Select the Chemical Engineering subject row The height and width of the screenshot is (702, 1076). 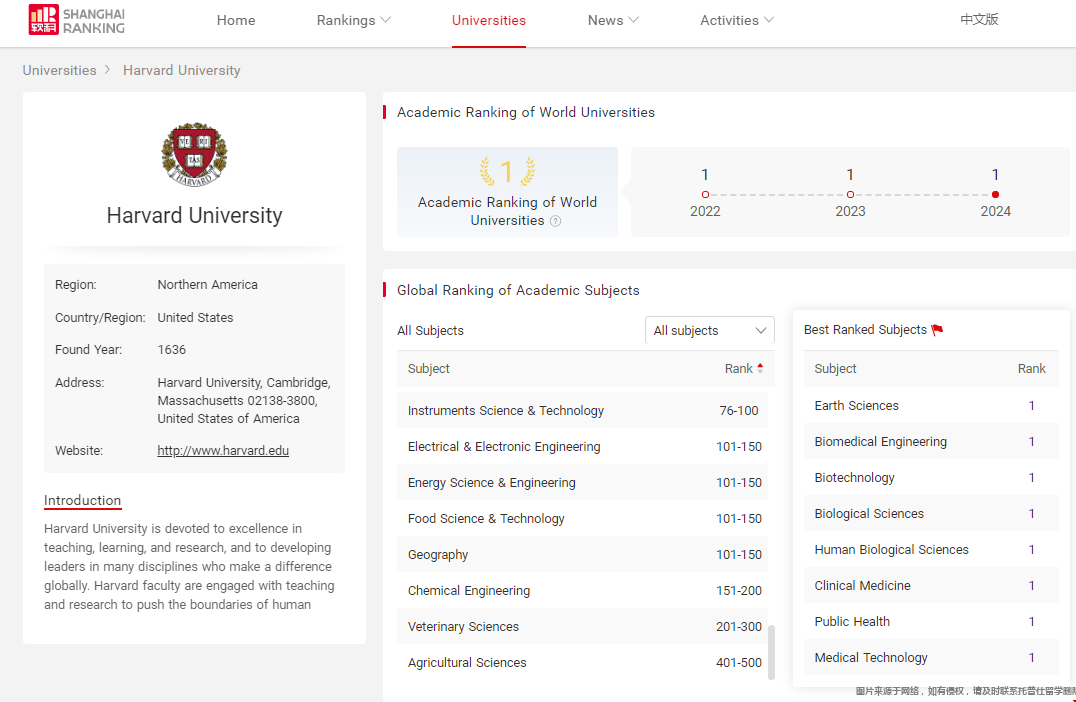pos(582,591)
